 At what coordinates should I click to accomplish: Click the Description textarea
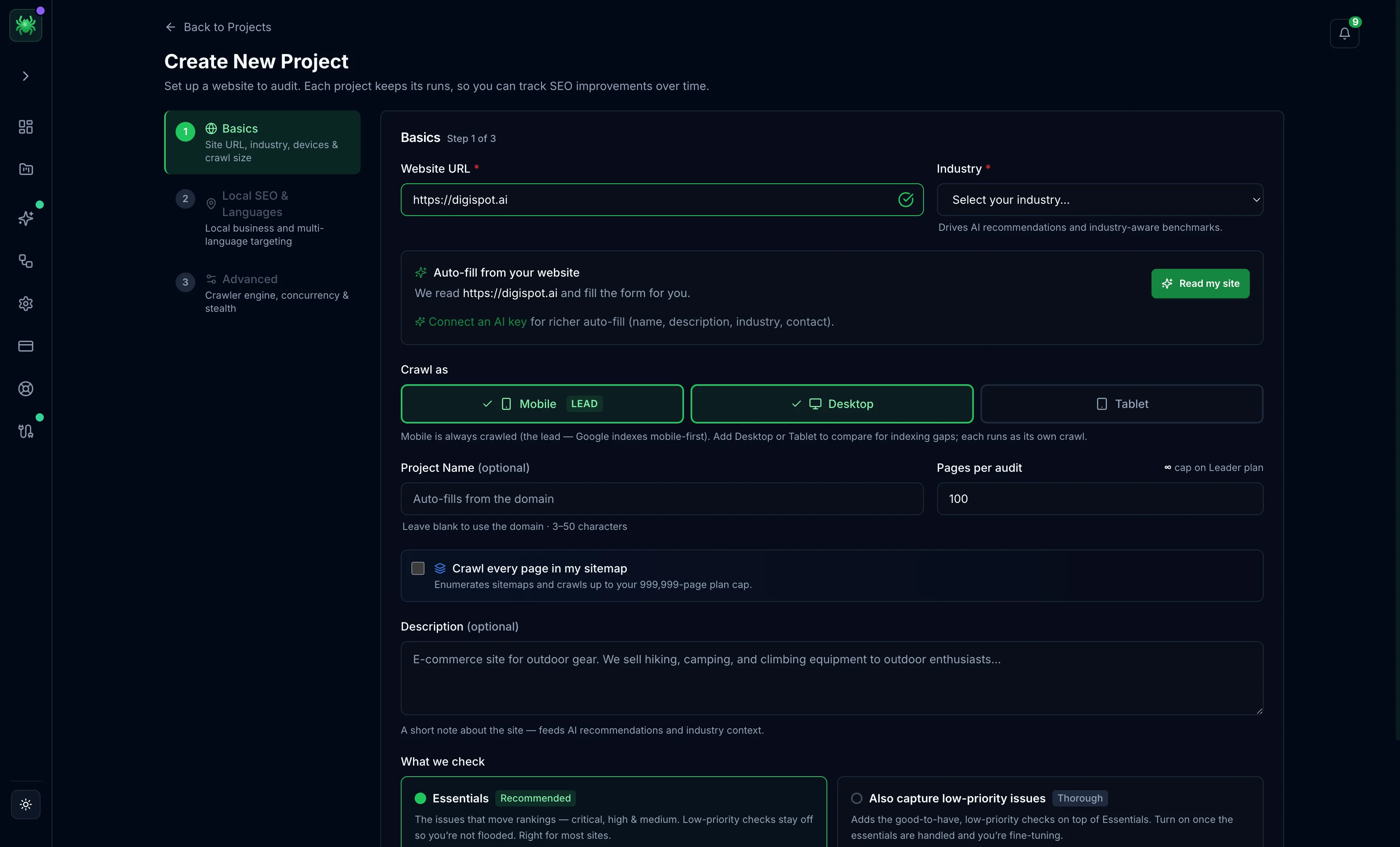tap(832, 678)
